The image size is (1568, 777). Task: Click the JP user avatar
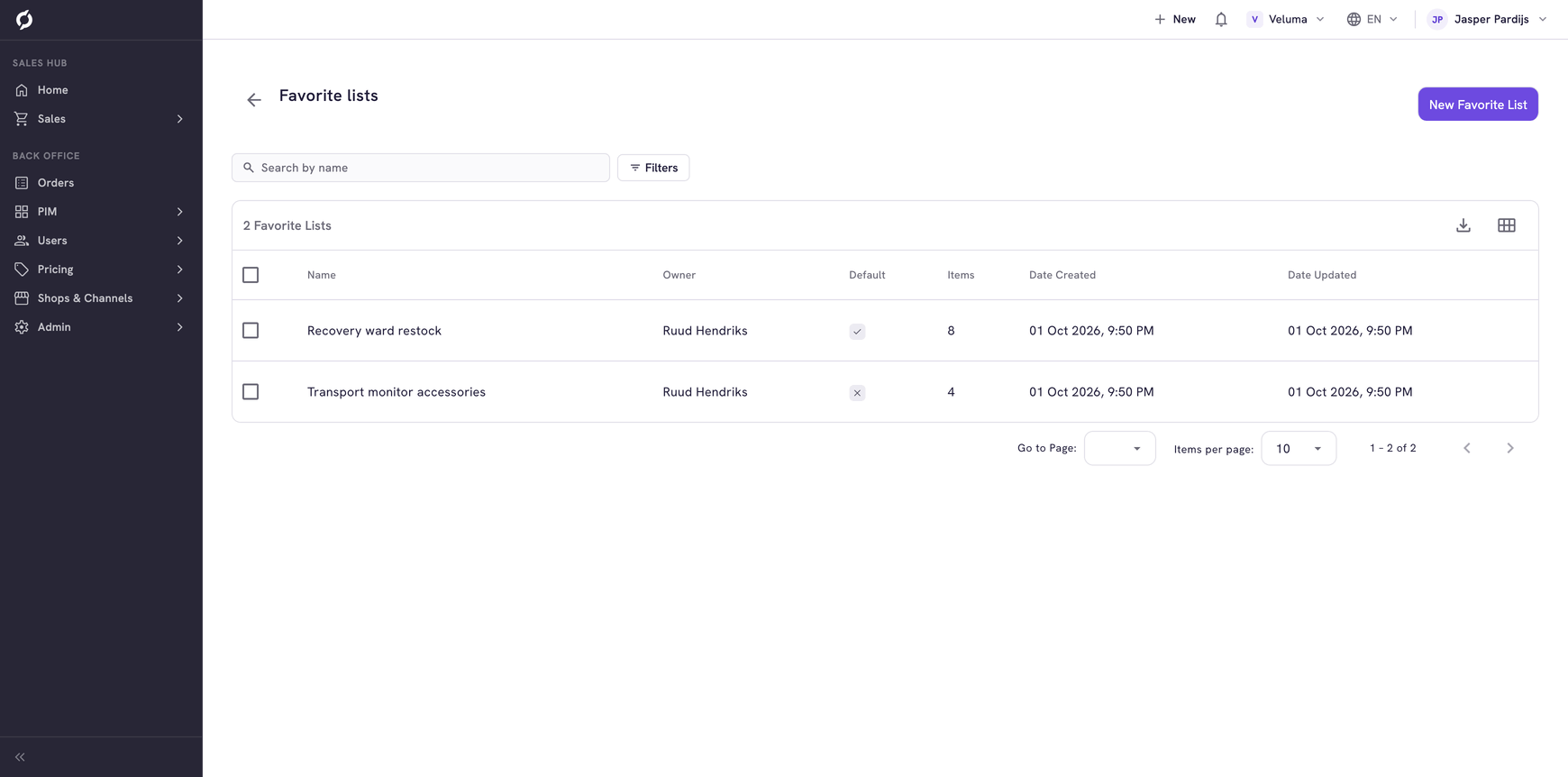point(1437,19)
